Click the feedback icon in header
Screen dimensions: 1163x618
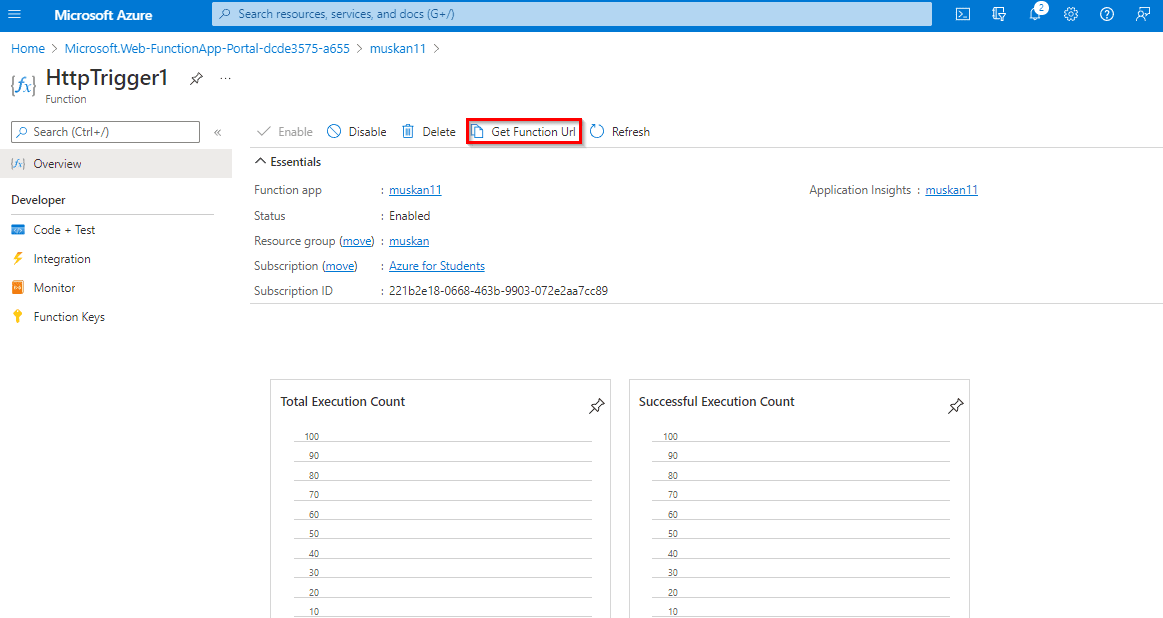(1143, 14)
